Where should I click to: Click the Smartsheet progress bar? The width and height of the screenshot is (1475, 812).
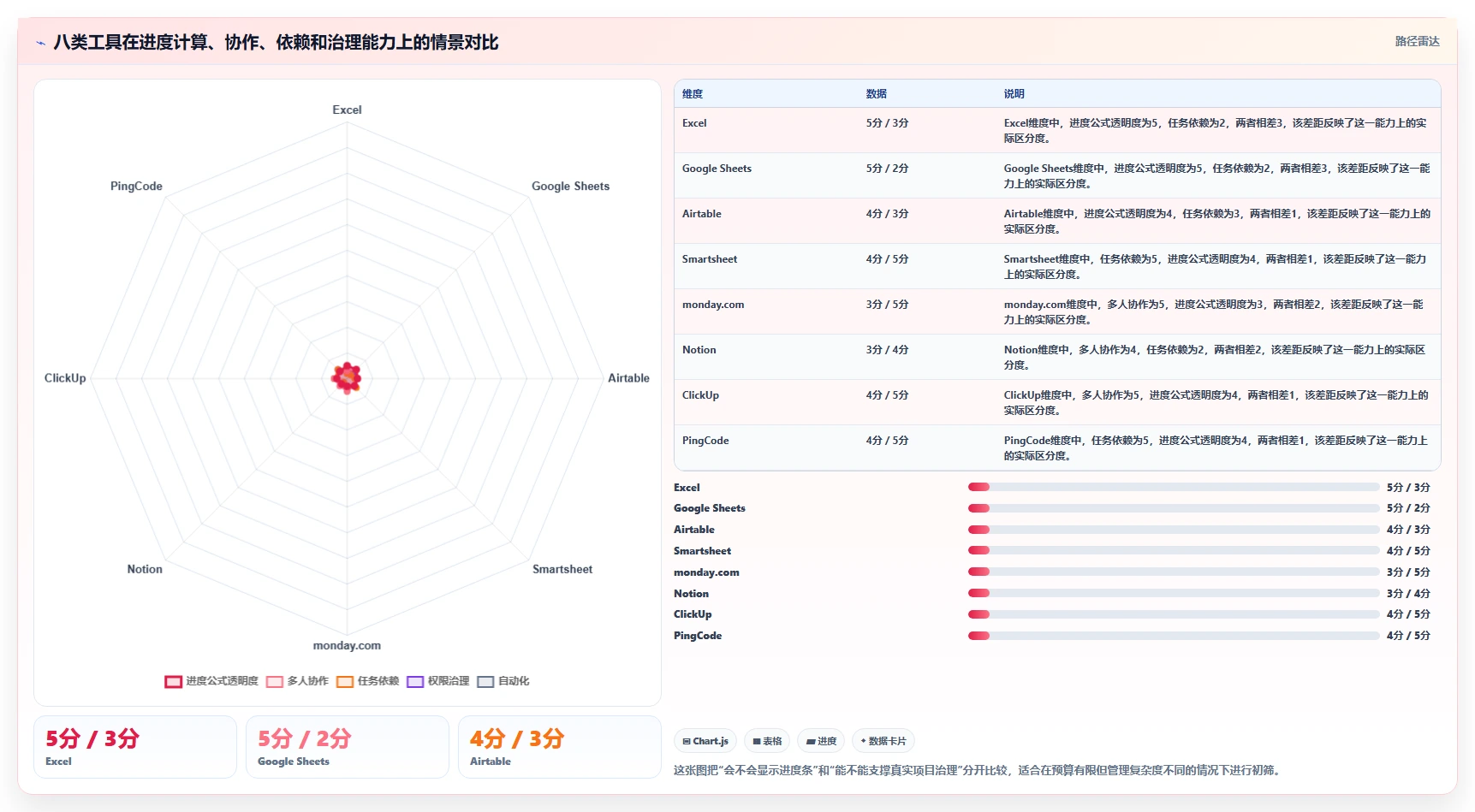[1174, 550]
